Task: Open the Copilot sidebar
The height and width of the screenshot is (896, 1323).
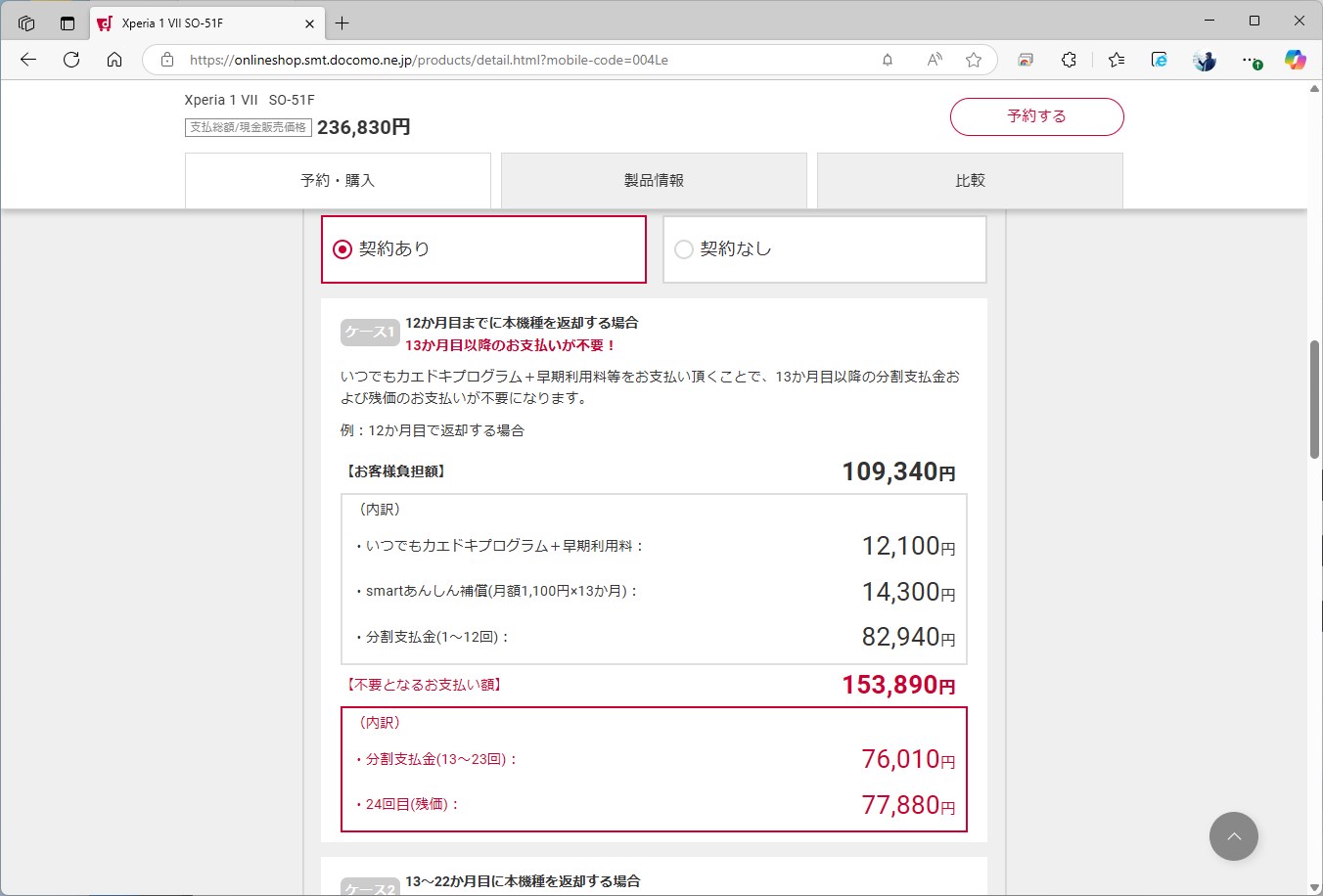Action: [1295, 60]
